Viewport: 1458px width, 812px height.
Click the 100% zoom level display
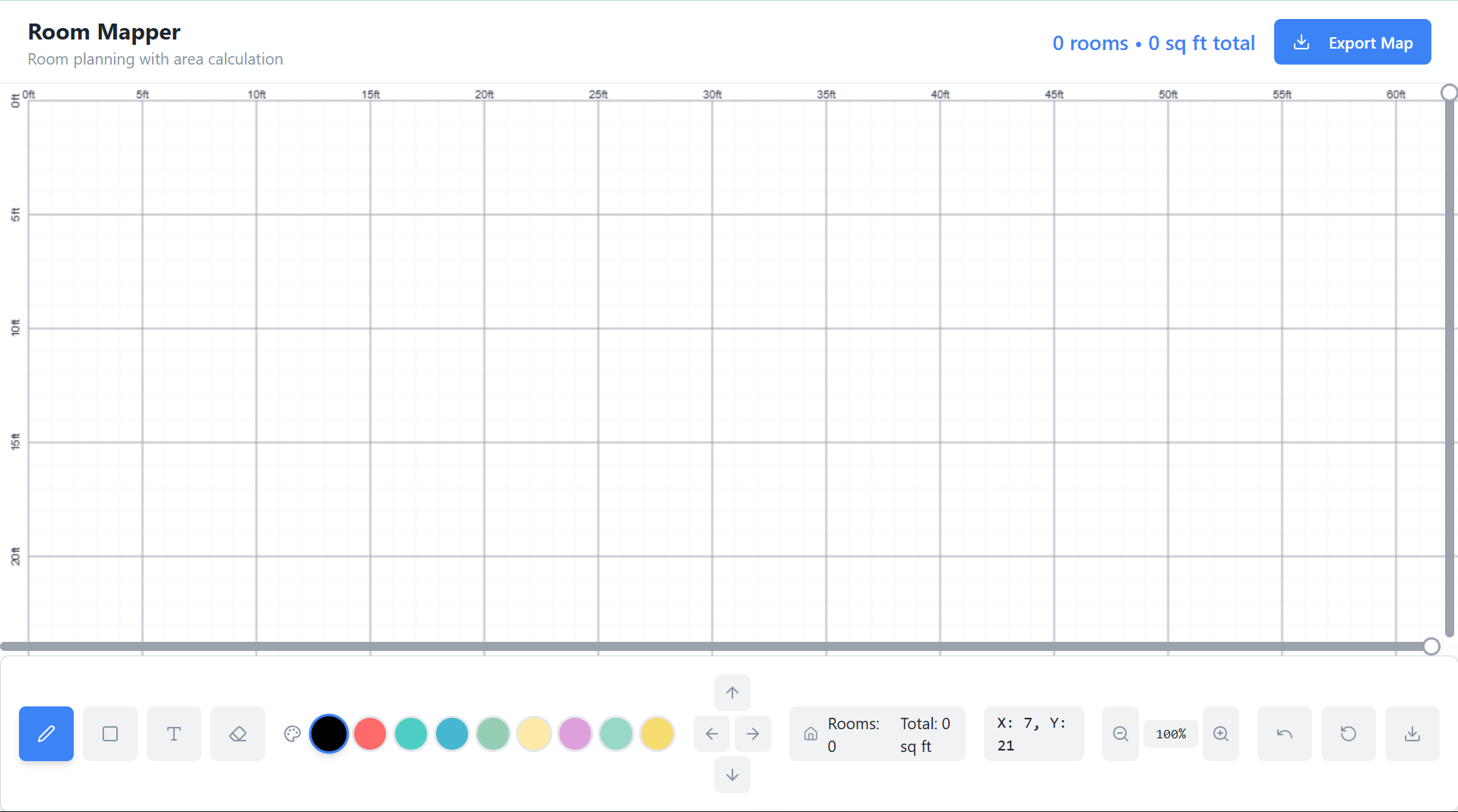[1170, 733]
